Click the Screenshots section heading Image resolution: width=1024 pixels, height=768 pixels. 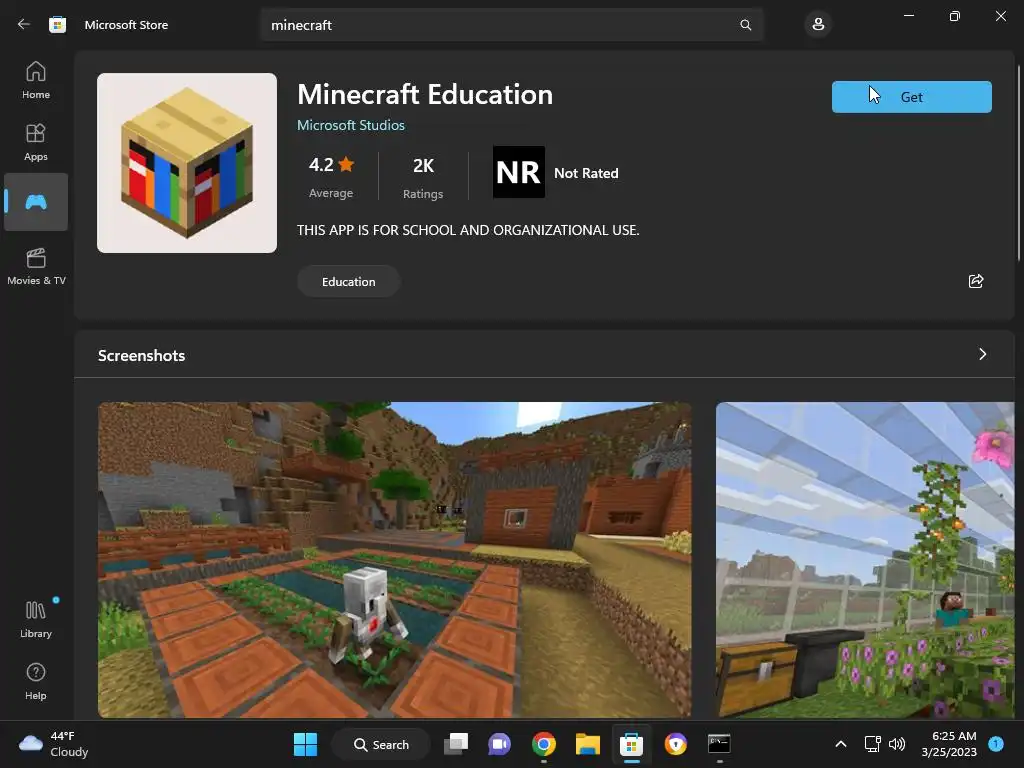pos(142,355)
